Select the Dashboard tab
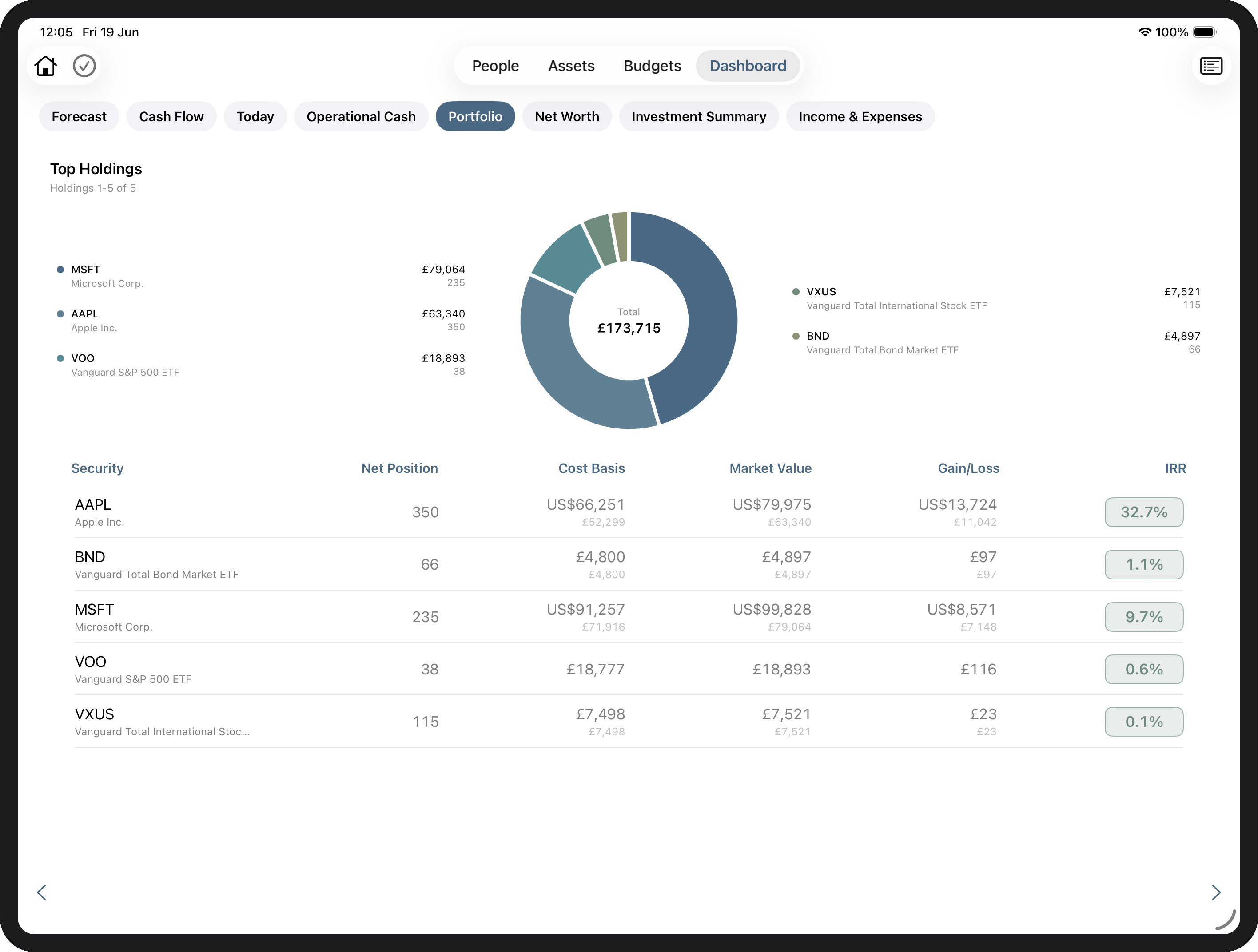 [x=748, y=66]
